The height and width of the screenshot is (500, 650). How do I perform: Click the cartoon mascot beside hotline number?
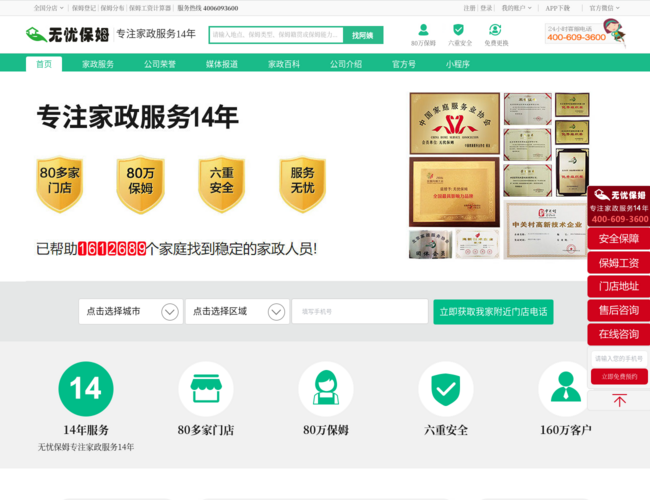coord(616,32)
